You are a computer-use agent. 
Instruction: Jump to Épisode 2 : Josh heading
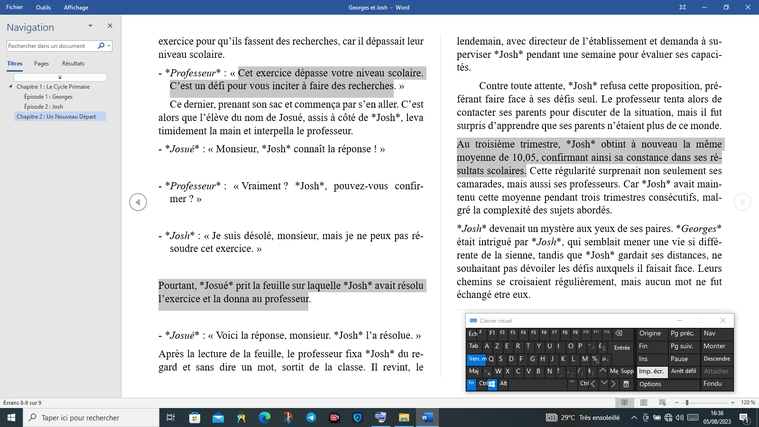pyautogui.click(x=44, y=107)
